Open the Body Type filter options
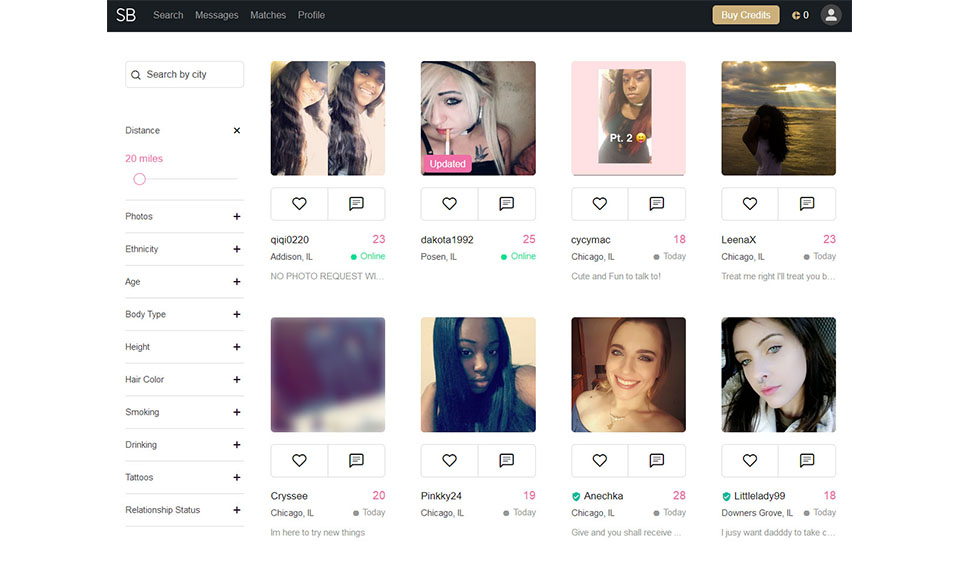Screen dimensions: 960x561 coord(237,314)
